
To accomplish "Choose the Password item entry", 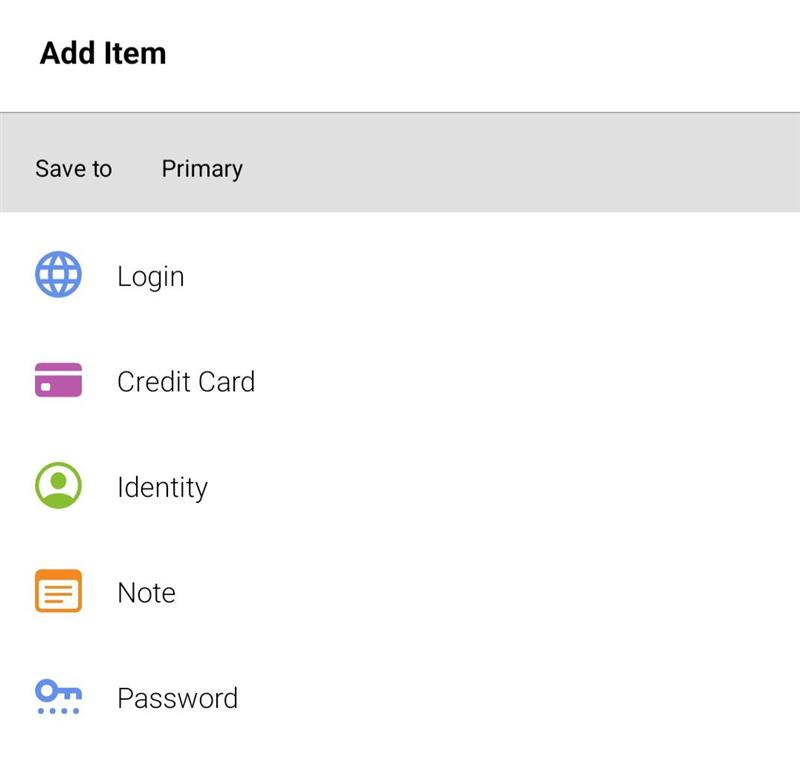I will coord(178,698).
